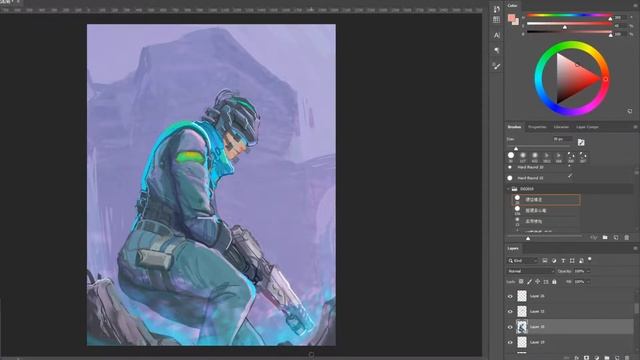Open the Paragraph panel icon
640x360 pixels.
click(x=496, y=50)
